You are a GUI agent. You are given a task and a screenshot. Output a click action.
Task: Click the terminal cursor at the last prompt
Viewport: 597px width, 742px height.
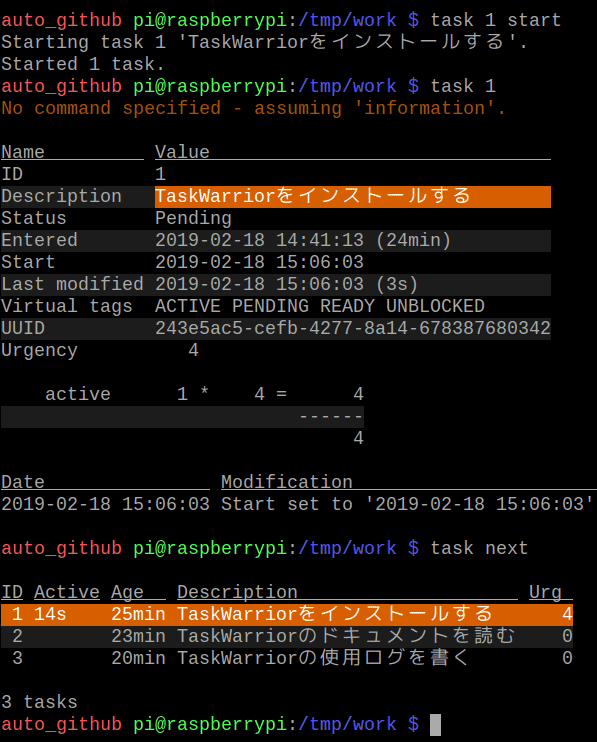click(x=435, y=724)
